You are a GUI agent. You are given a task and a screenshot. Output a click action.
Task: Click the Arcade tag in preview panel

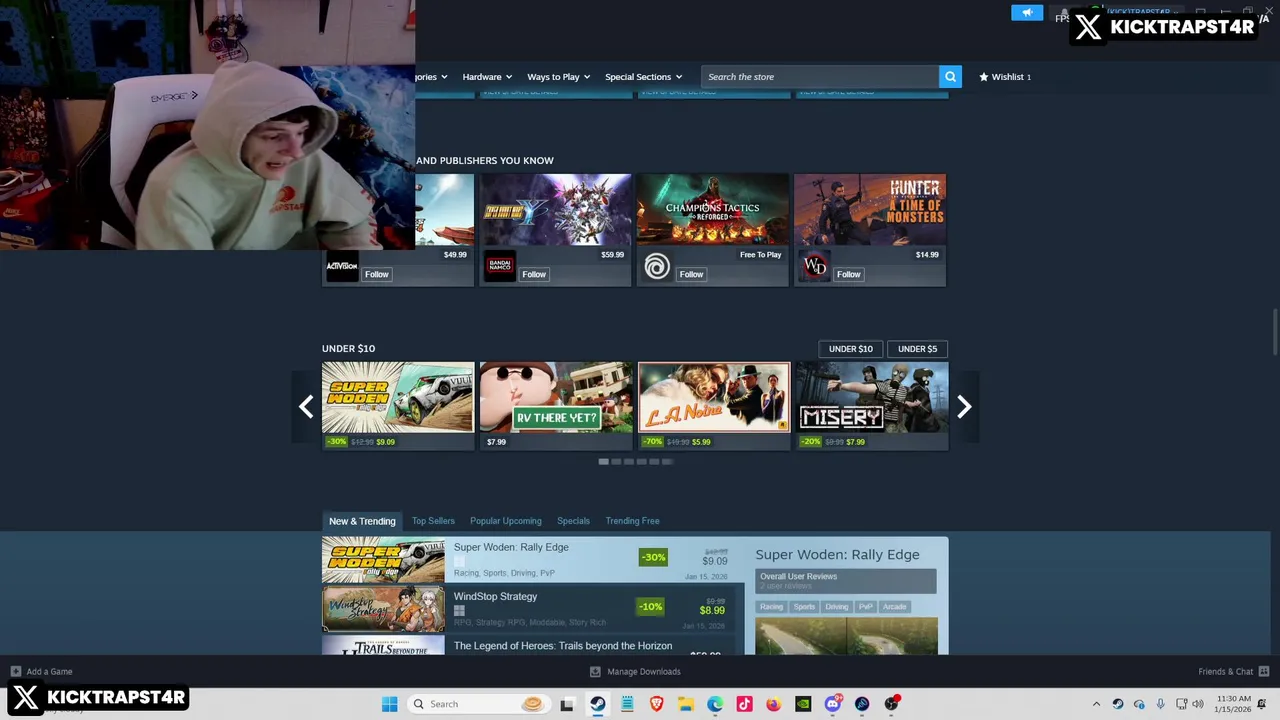[894, 607]
